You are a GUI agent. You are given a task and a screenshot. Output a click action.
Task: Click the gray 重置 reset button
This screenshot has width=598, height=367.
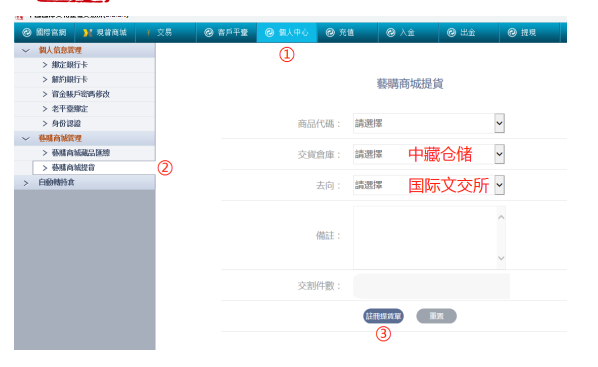pyautogui.click(x=436, y=316)
